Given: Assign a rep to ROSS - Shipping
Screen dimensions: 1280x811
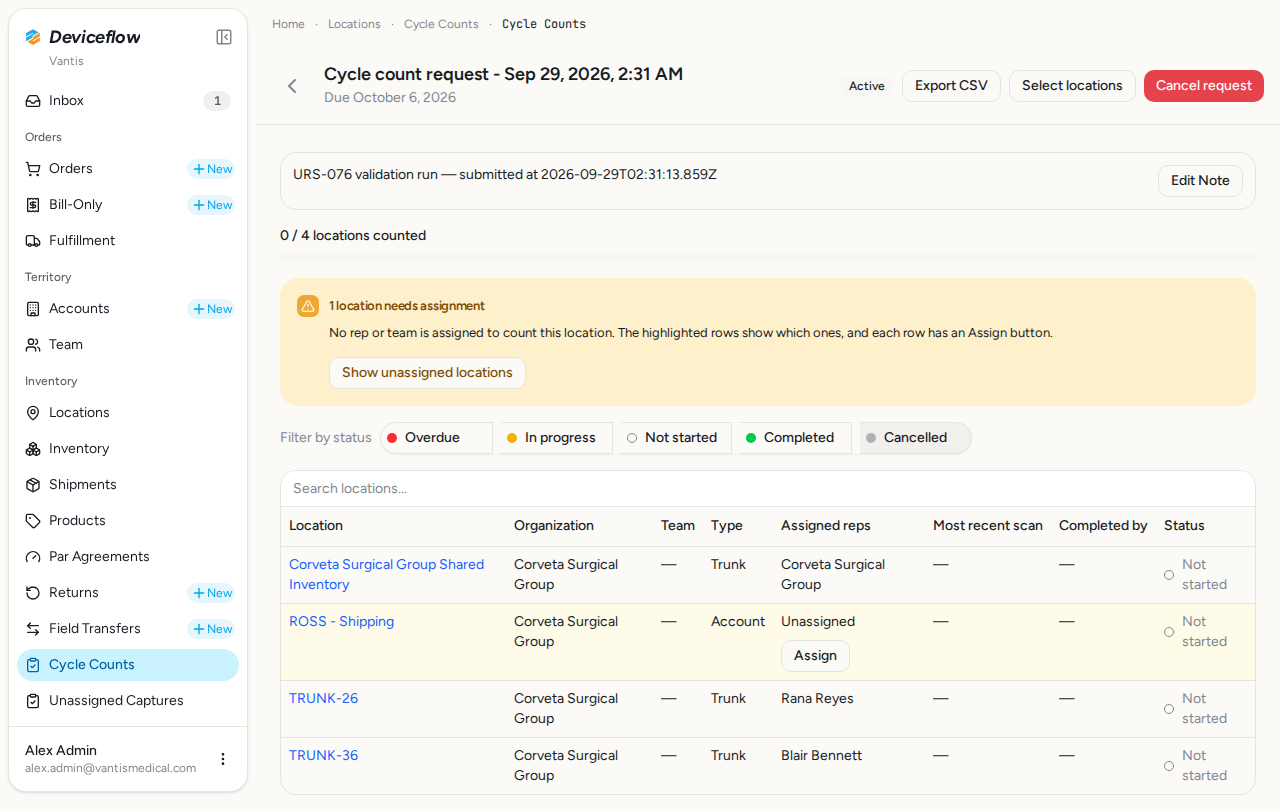Looking at the screenshot, I should click(x=815, y=656).
